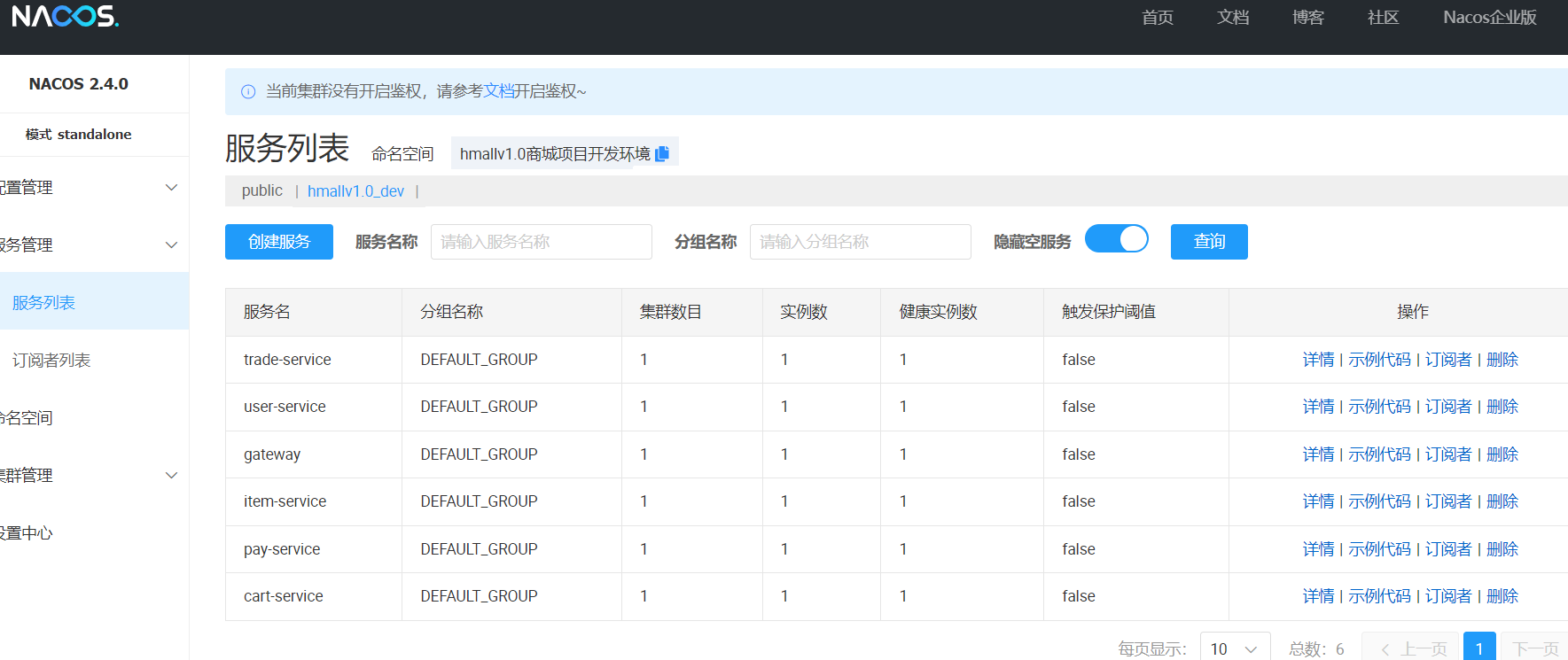Show 订阅者 for cart-service

click(x=1448, y=596)
